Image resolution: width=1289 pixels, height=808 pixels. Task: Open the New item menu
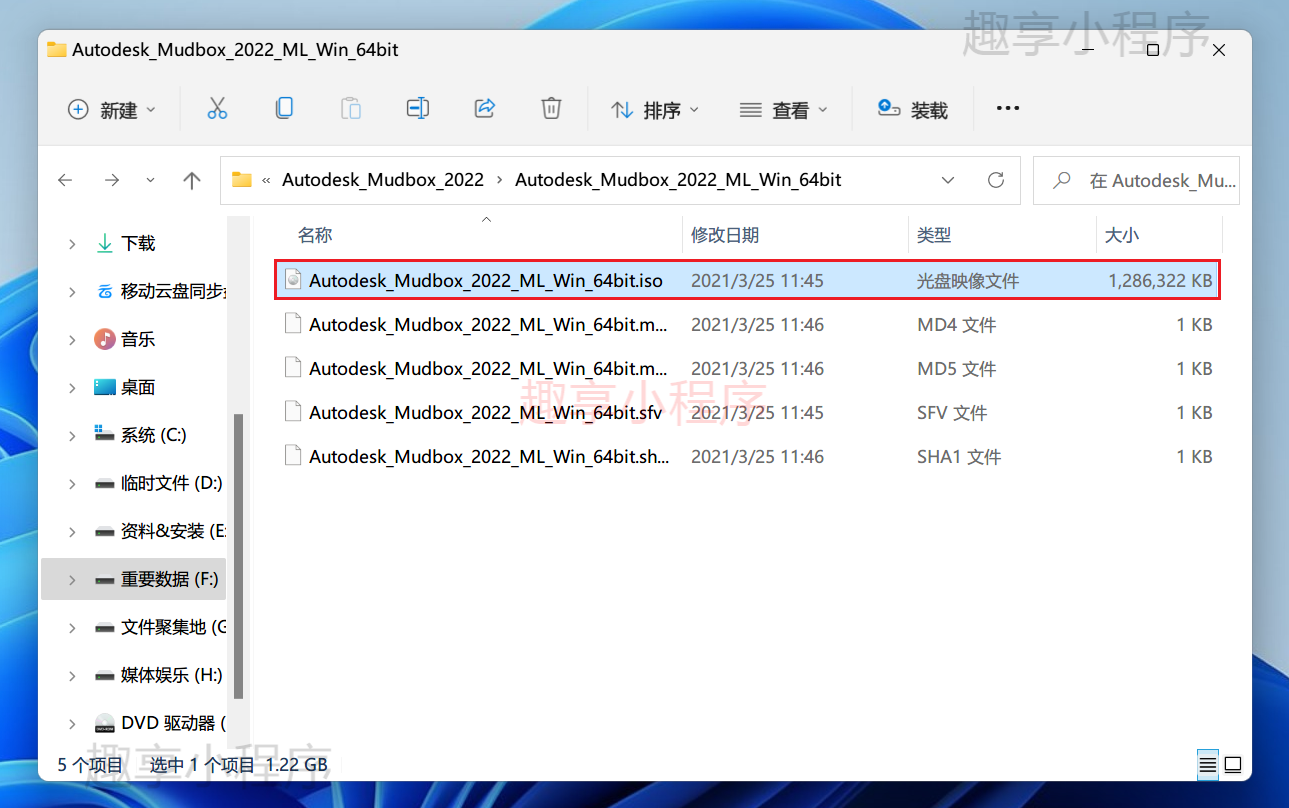(x=111, y=110)
